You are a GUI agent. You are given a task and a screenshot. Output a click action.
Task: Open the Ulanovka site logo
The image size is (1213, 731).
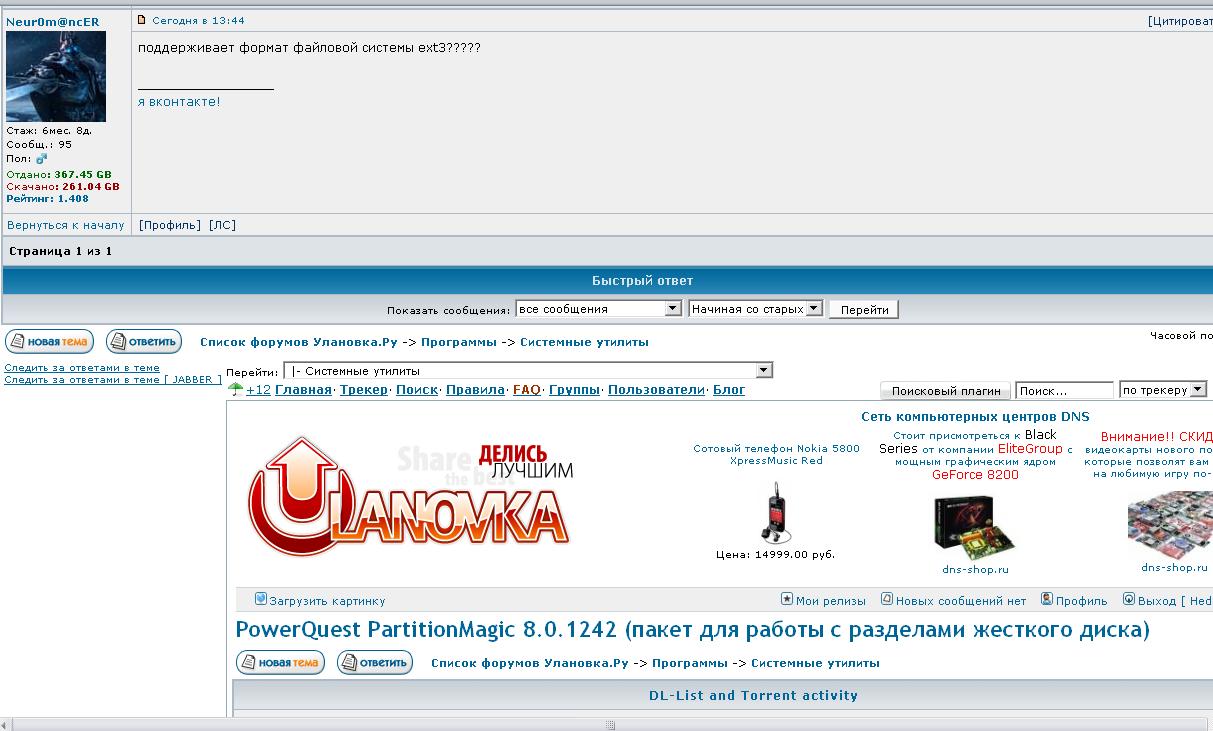click(x=409, y=497)
